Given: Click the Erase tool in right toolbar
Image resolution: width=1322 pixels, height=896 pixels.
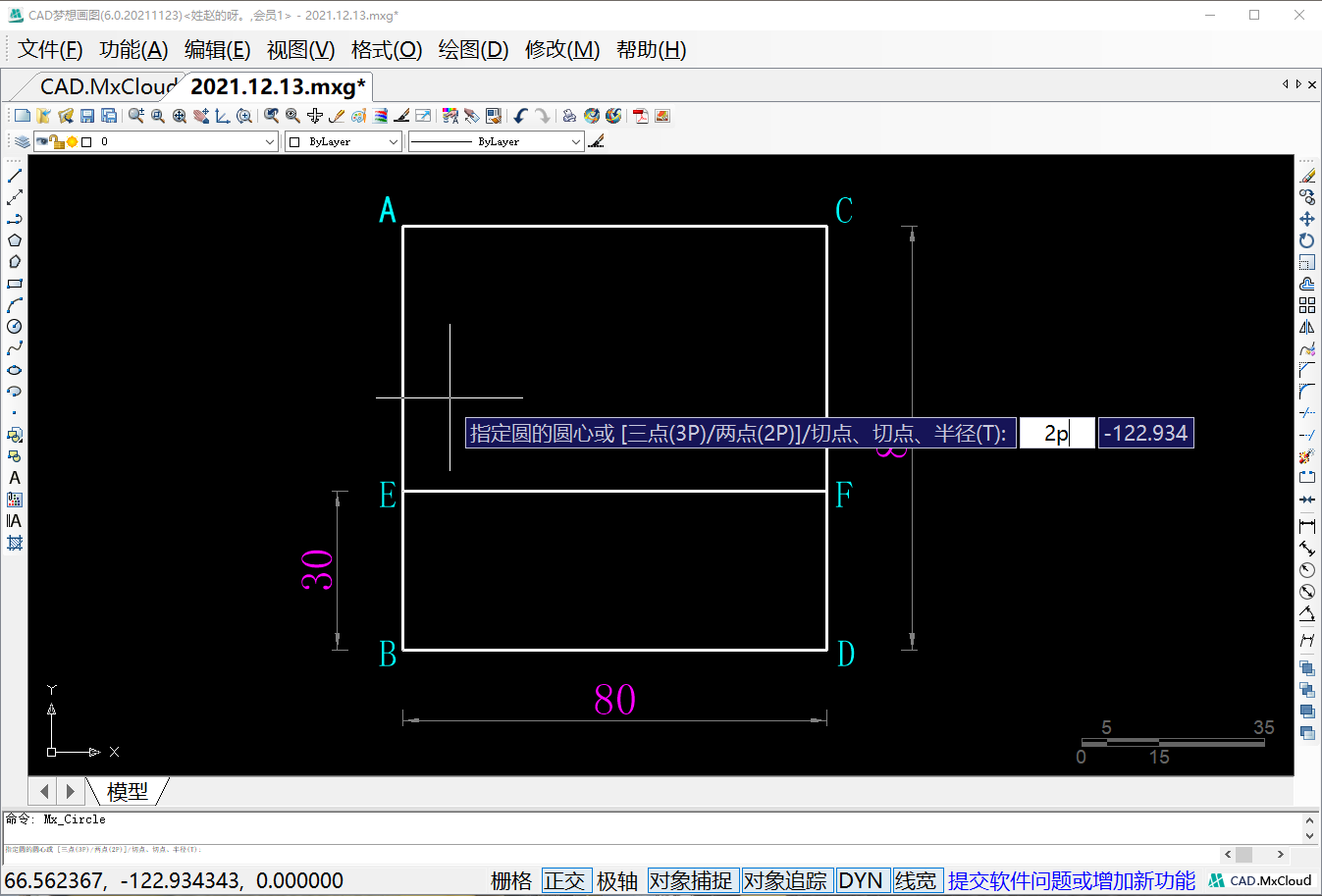Looking at the screenshot, I should (1307, 176).
